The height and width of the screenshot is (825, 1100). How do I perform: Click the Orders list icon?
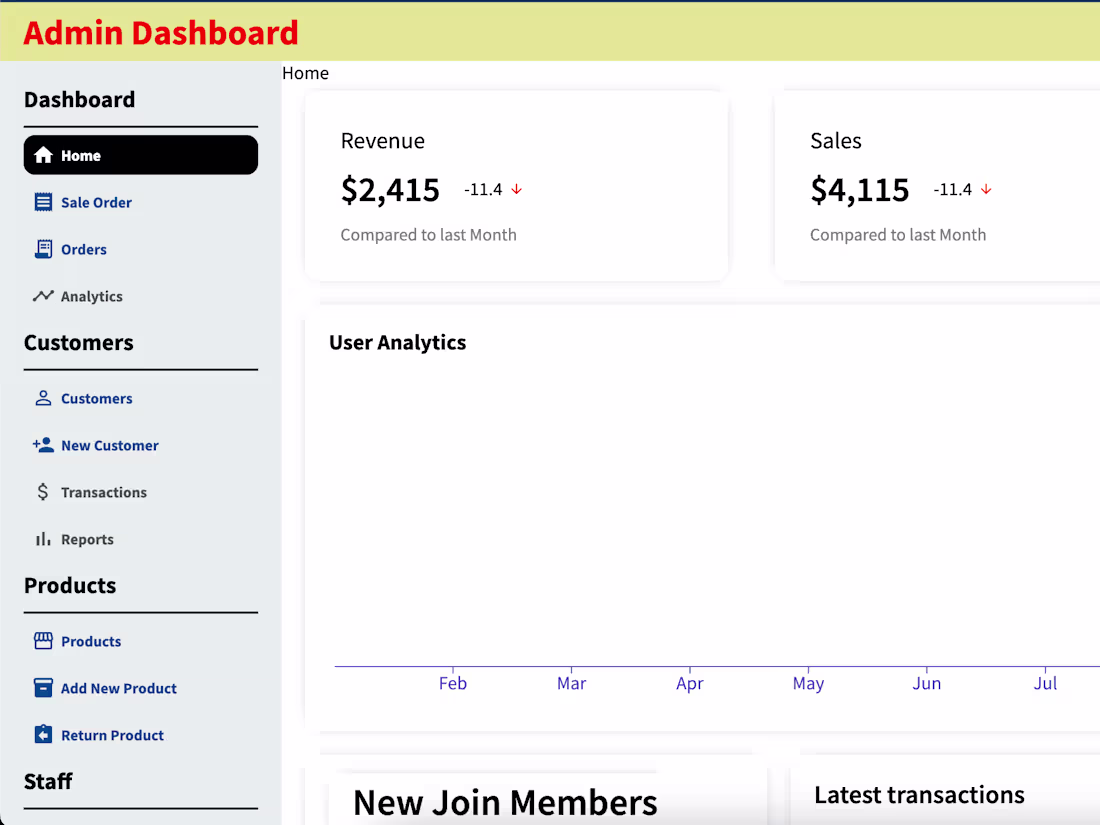coord(43,249)
